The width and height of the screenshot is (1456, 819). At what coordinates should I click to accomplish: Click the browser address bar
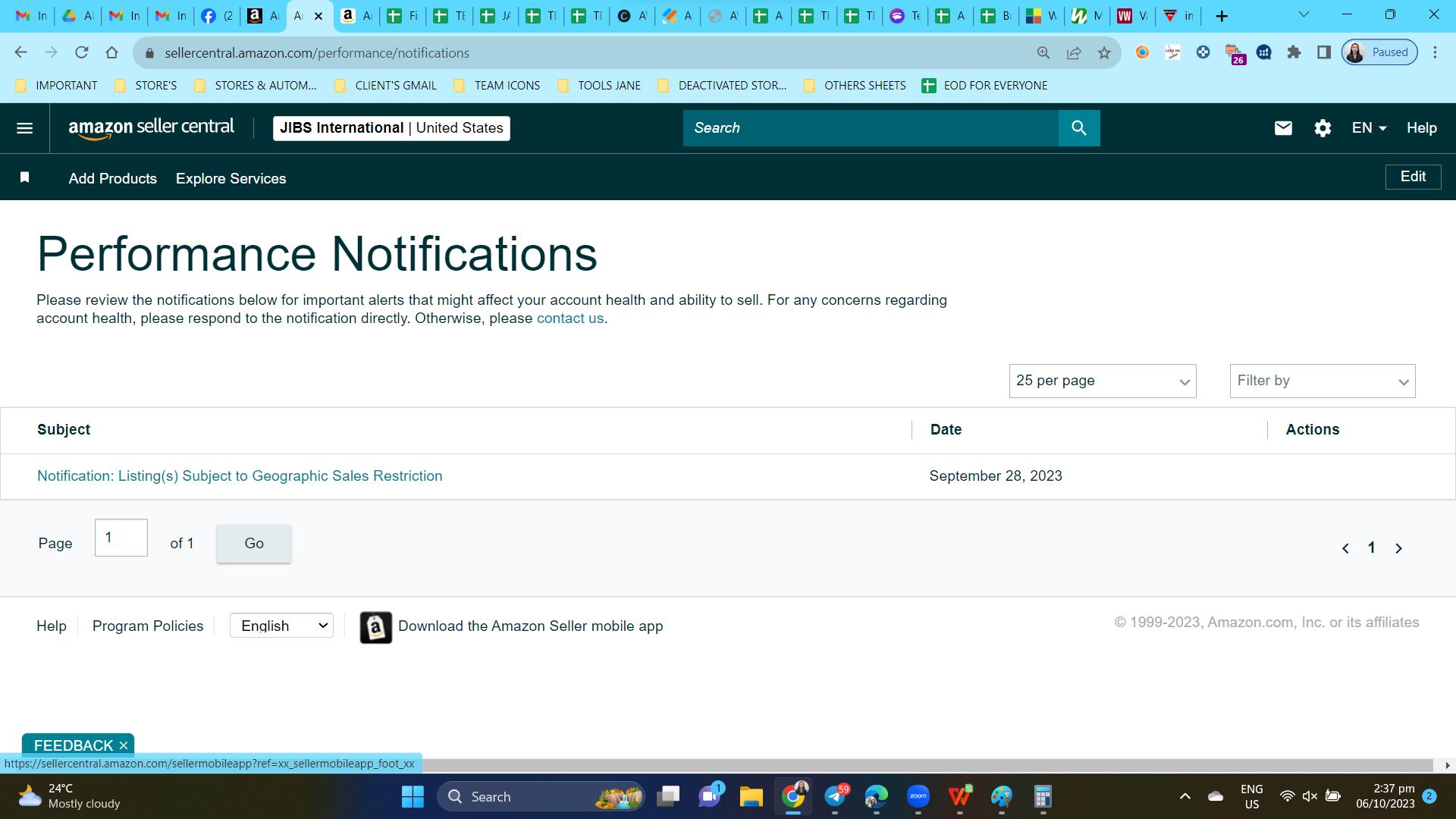591,53
